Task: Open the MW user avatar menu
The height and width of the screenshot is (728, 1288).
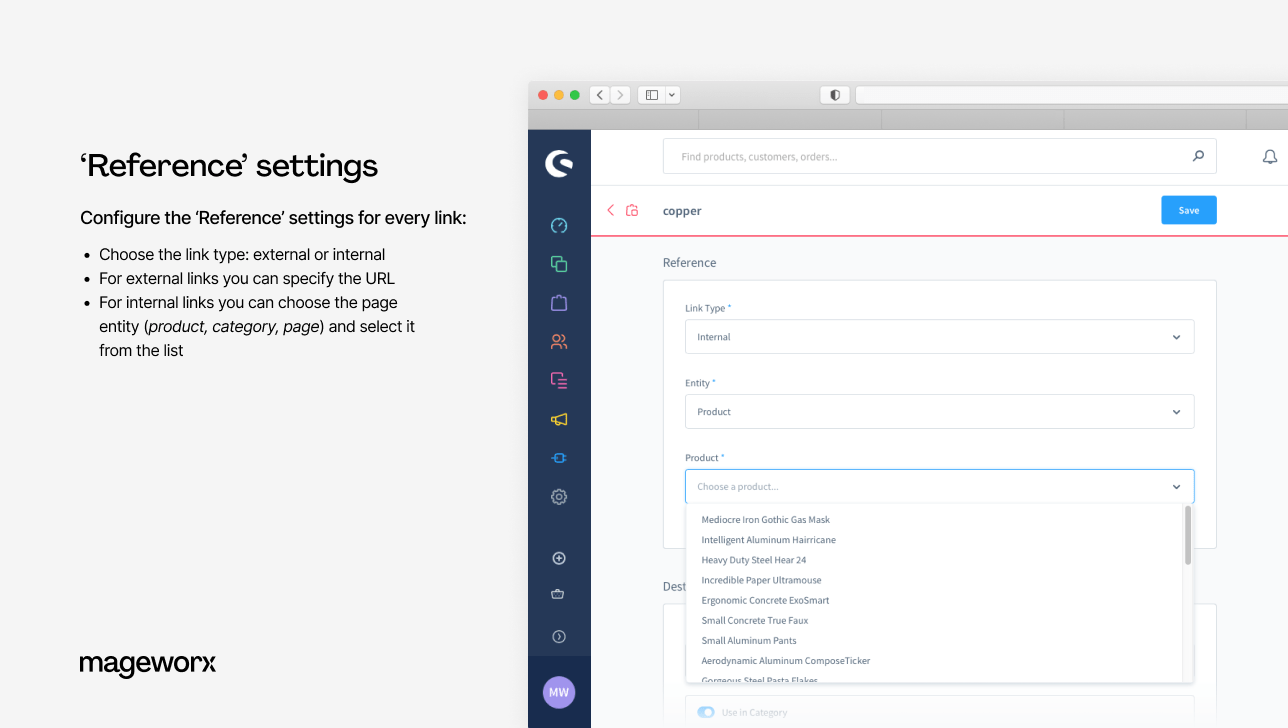Action: click(x=559, y=692)
